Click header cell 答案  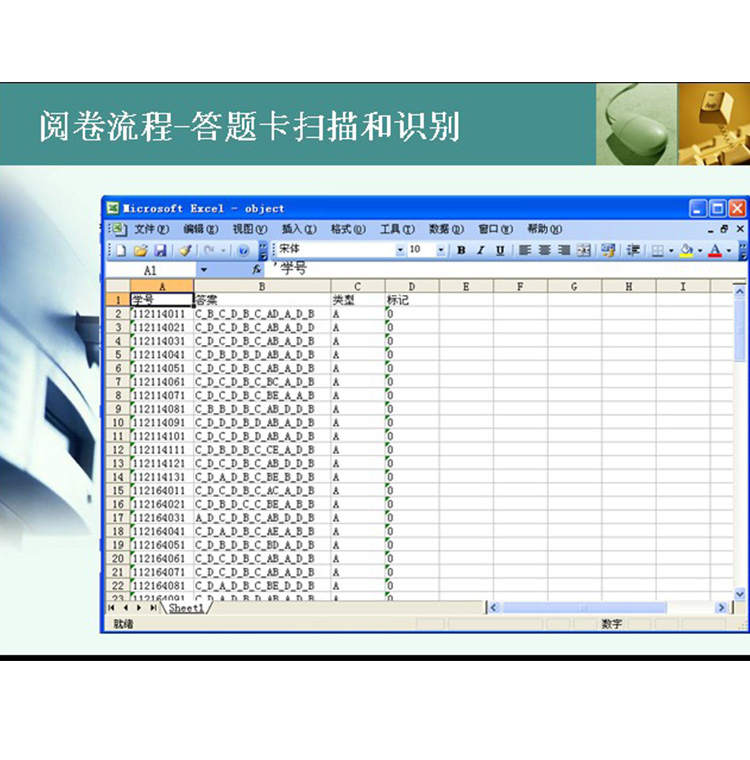[262, 300]
